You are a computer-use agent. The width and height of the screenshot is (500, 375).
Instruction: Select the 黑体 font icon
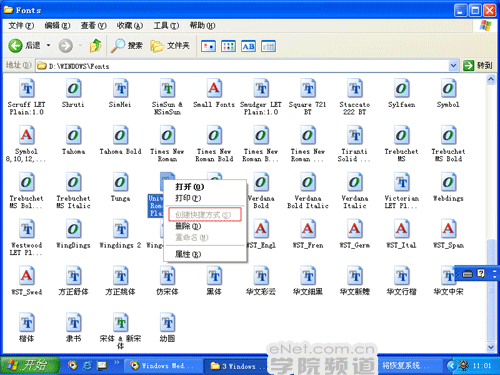pyautogui.click(x=214, y=276)
